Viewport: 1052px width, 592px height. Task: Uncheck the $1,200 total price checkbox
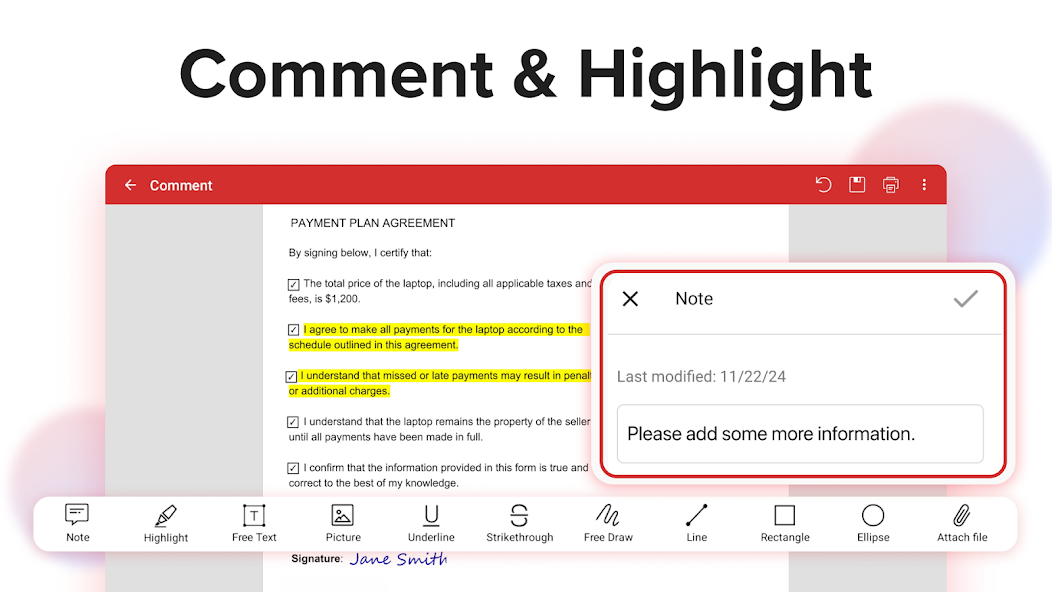293,283
